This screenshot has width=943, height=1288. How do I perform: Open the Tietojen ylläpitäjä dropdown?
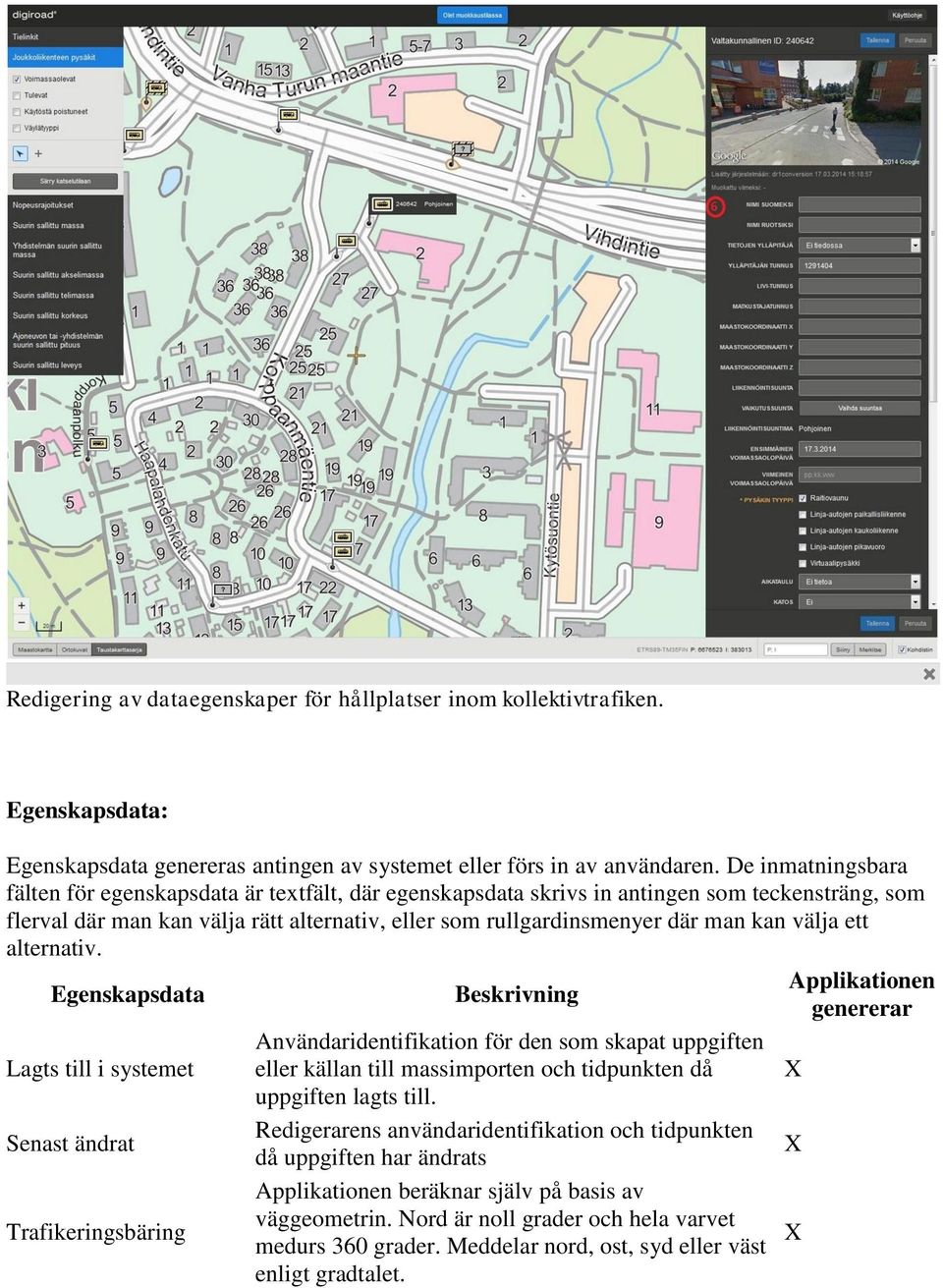click(860, 245)
